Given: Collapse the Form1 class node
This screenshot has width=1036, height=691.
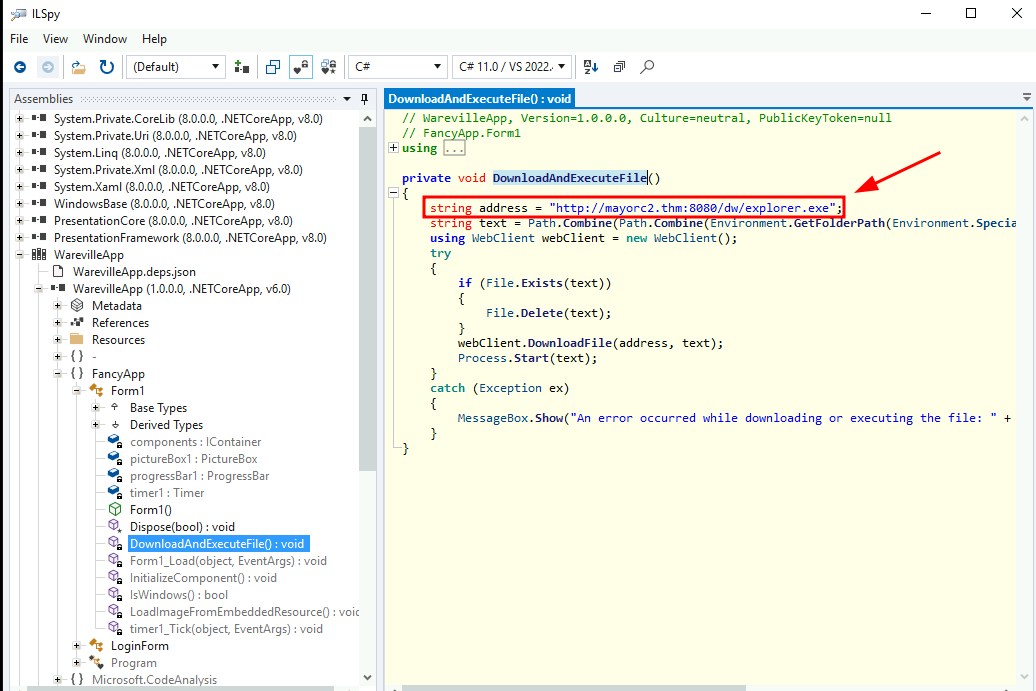Looking at the screenshot, I should [x=77, y=391].
